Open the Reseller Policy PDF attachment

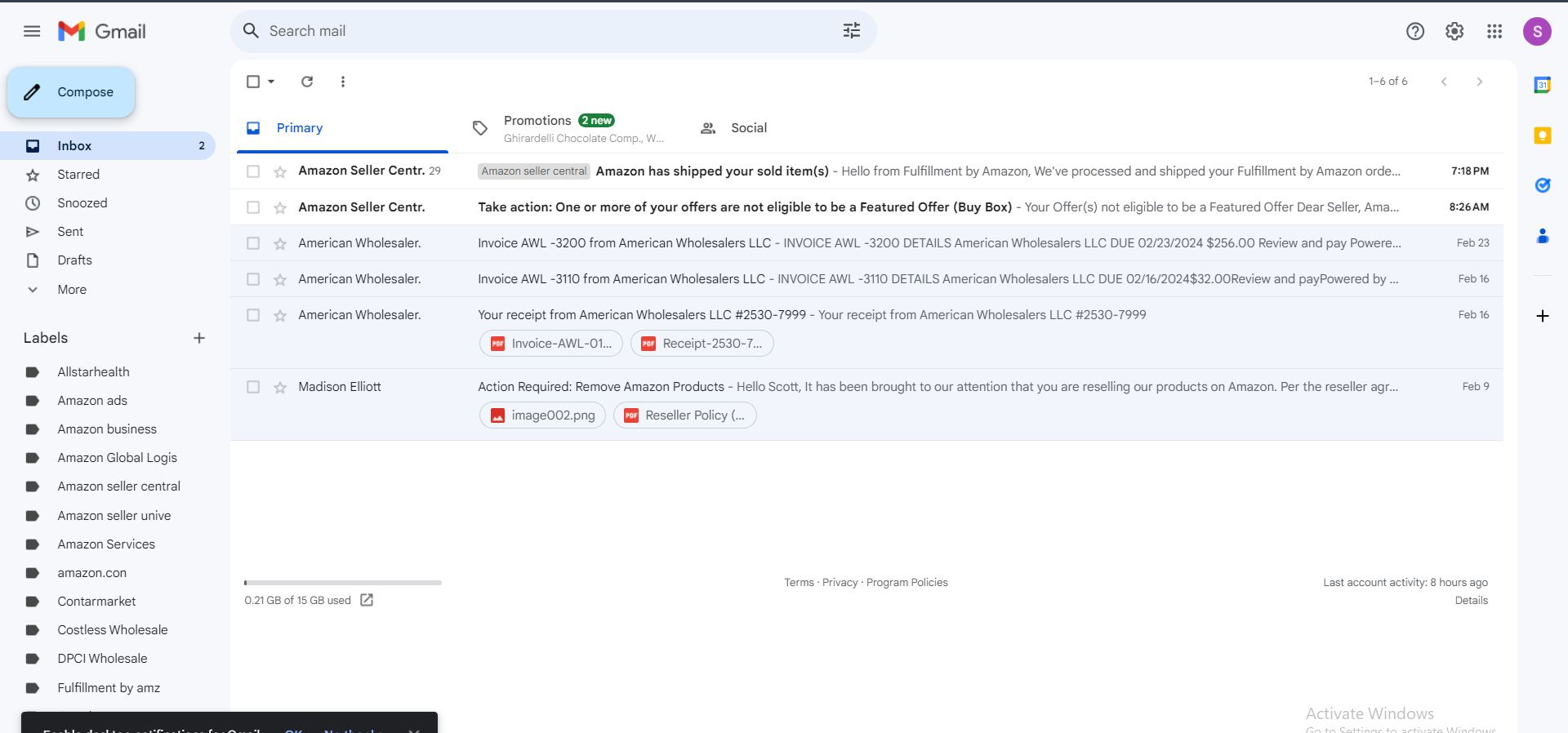click(685, 415)
